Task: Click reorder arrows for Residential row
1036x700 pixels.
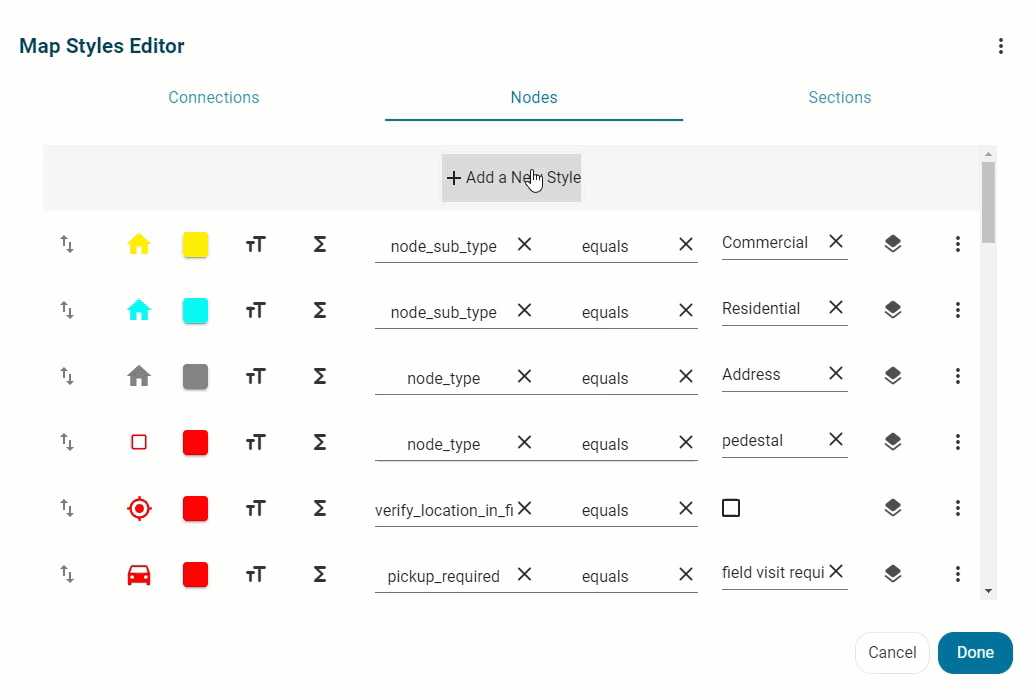Action: click(67, 310)
